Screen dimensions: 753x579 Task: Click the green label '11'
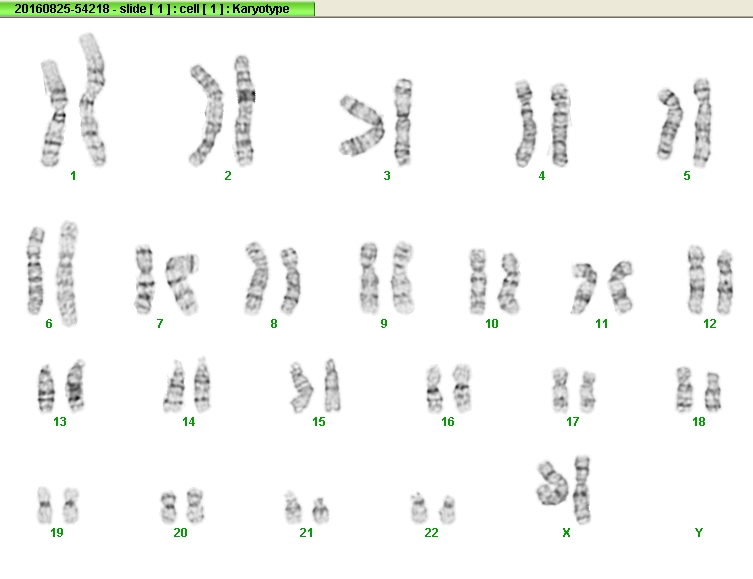[602, 324]
